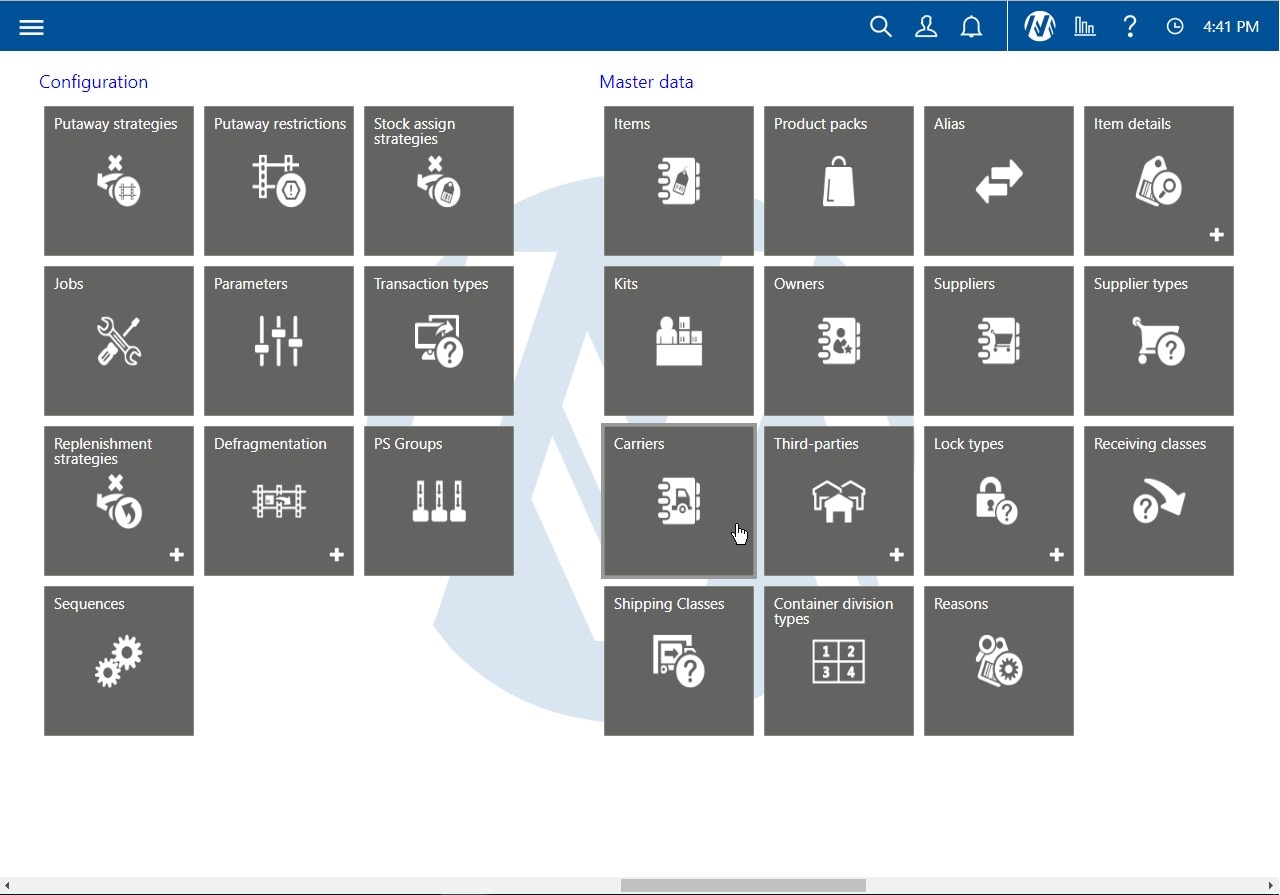
Task: Click the search magnifier icon
Action: (x=880, y=27)
